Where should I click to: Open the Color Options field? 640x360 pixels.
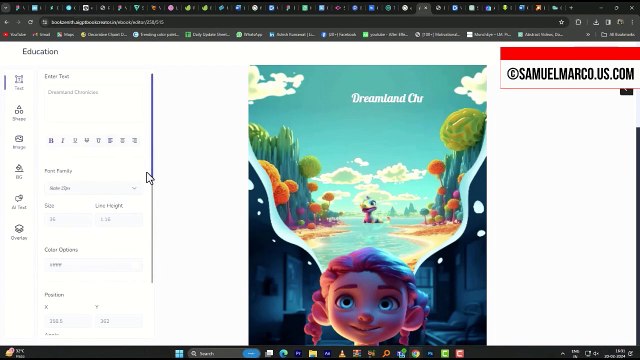point(93,265)
